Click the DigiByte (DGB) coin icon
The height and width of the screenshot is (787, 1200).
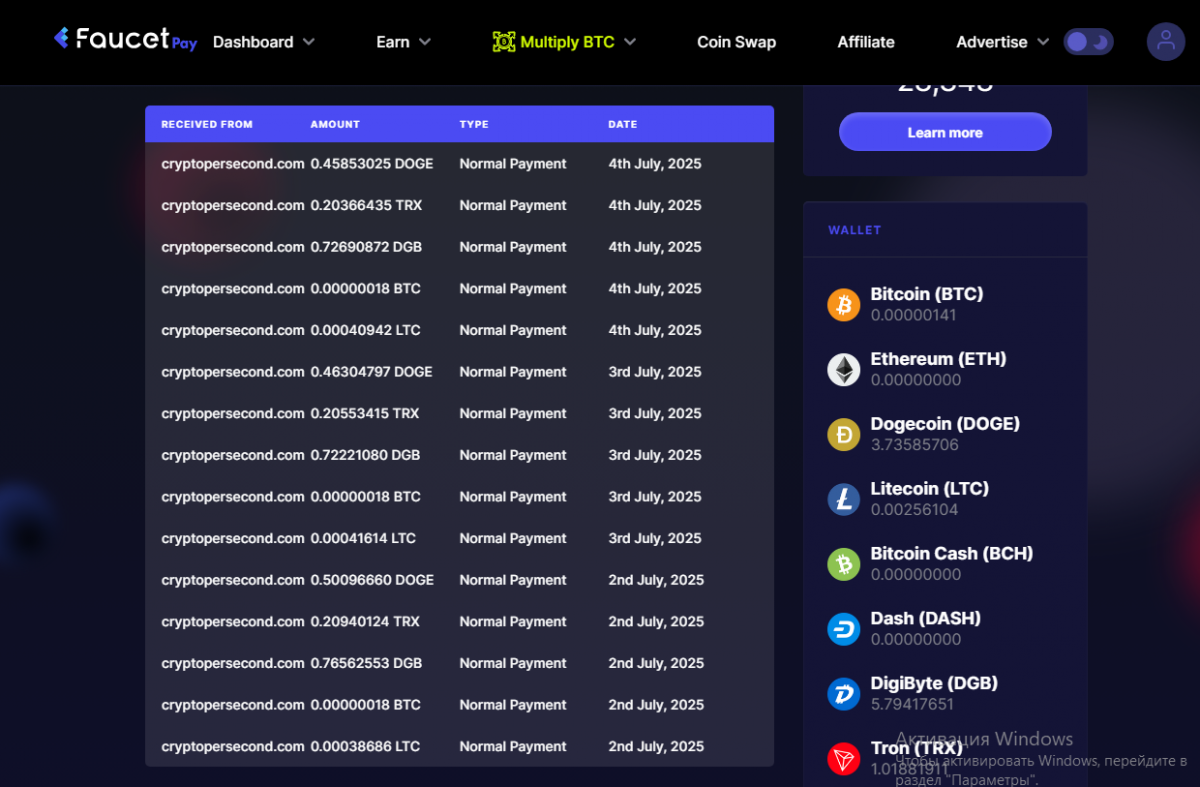coord(844,694)
